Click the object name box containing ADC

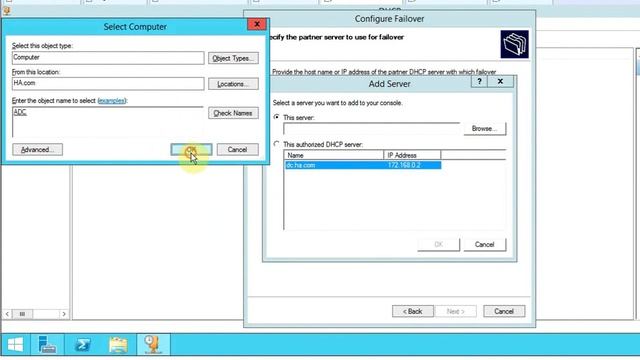click(108, 122)
